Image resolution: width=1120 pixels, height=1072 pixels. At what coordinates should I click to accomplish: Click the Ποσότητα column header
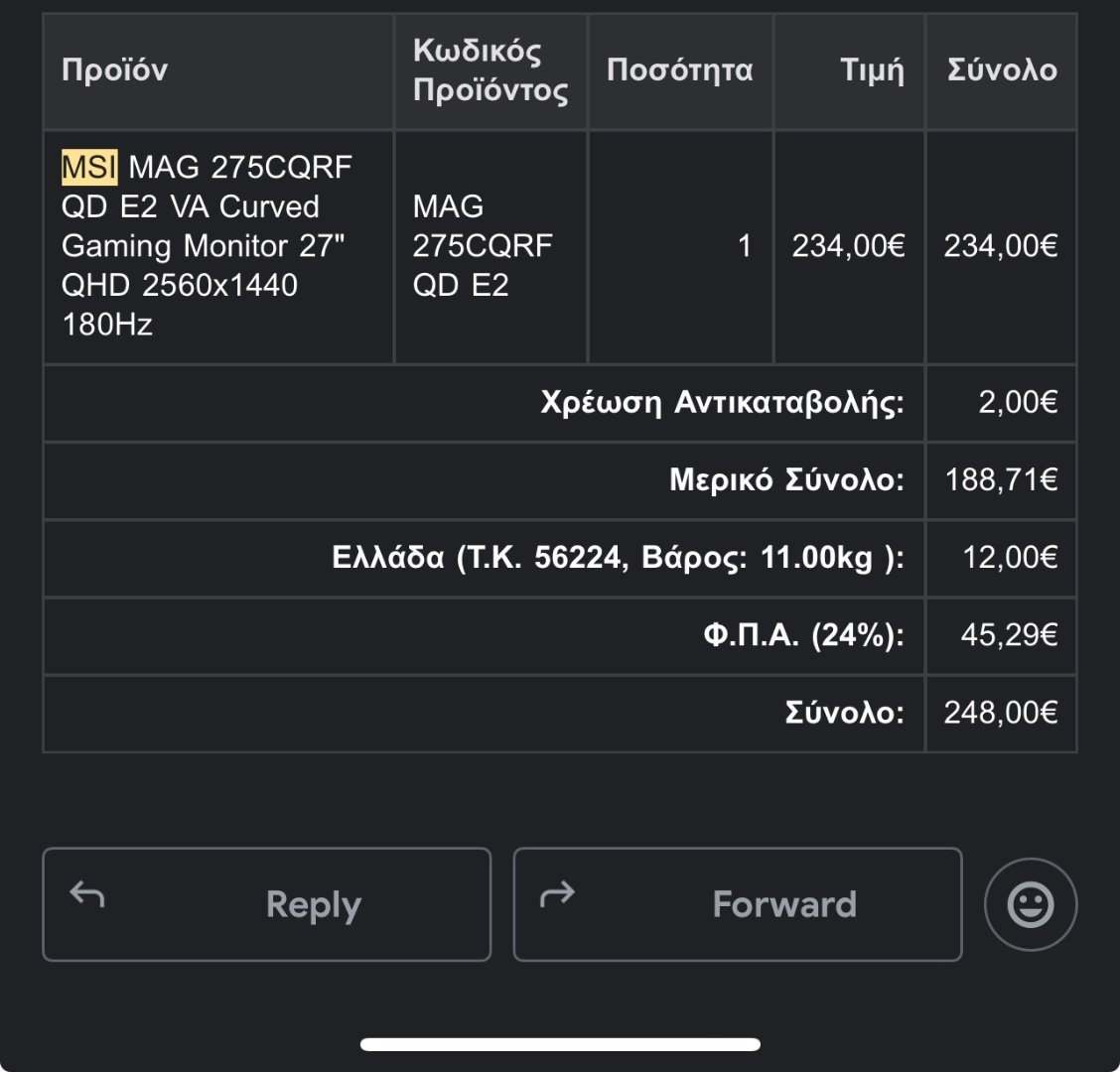[x=679, y=70]
